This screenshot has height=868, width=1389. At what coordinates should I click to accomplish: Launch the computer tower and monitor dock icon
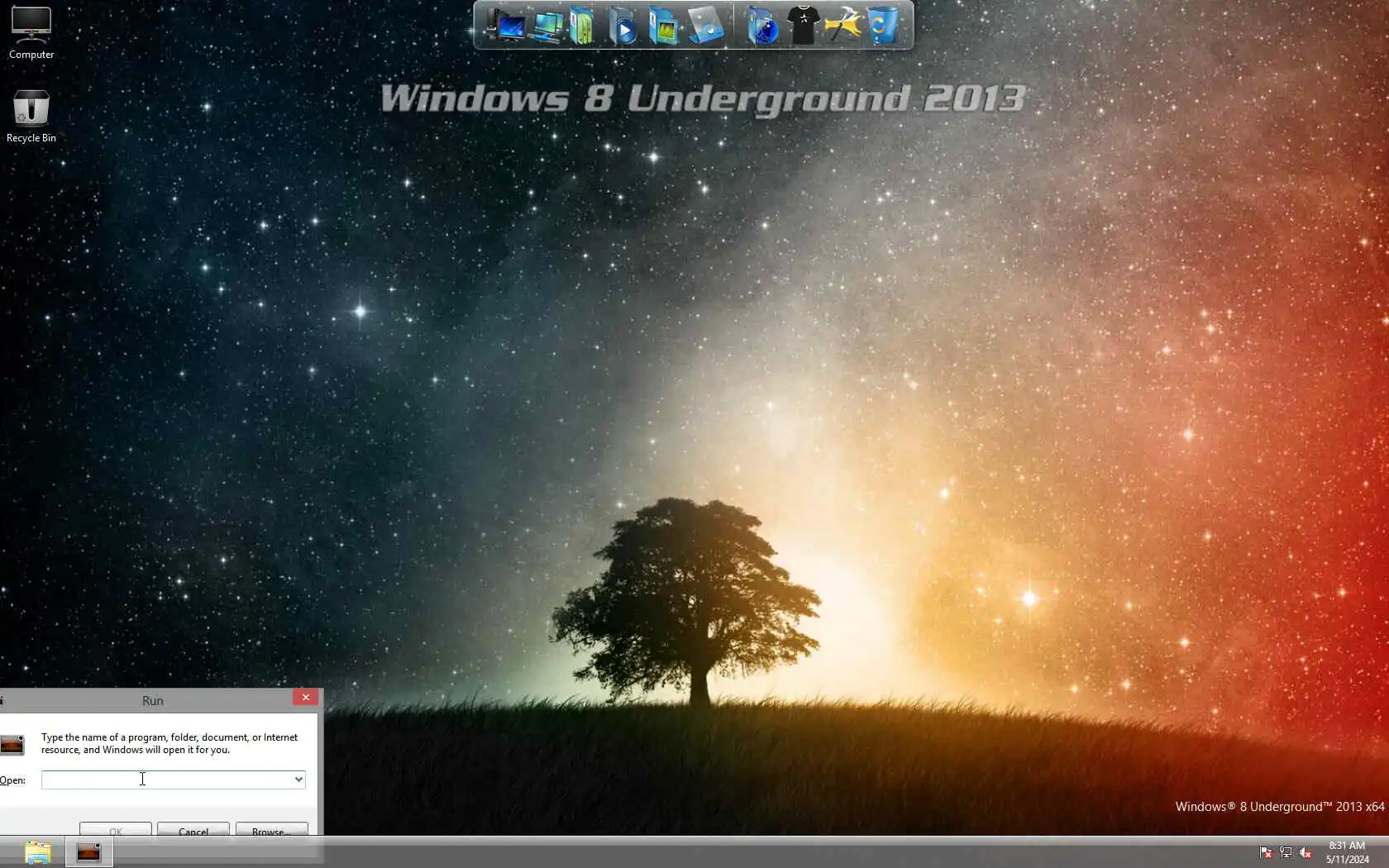coord(505,25)
